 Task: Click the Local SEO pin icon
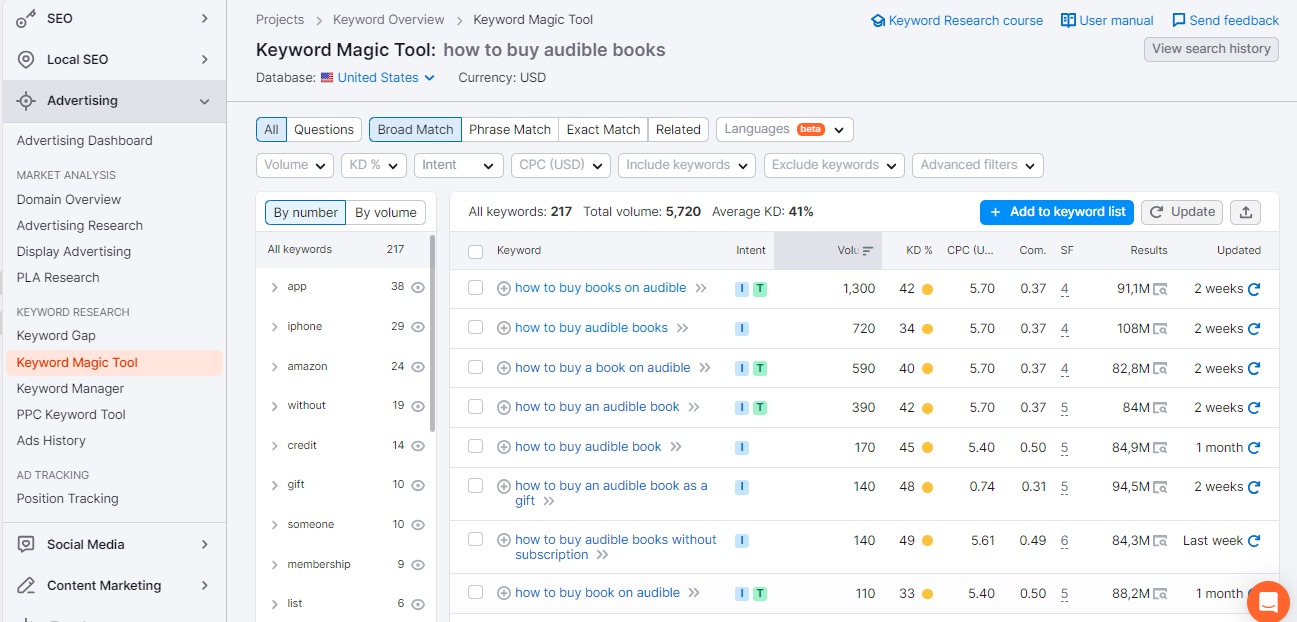27,59
